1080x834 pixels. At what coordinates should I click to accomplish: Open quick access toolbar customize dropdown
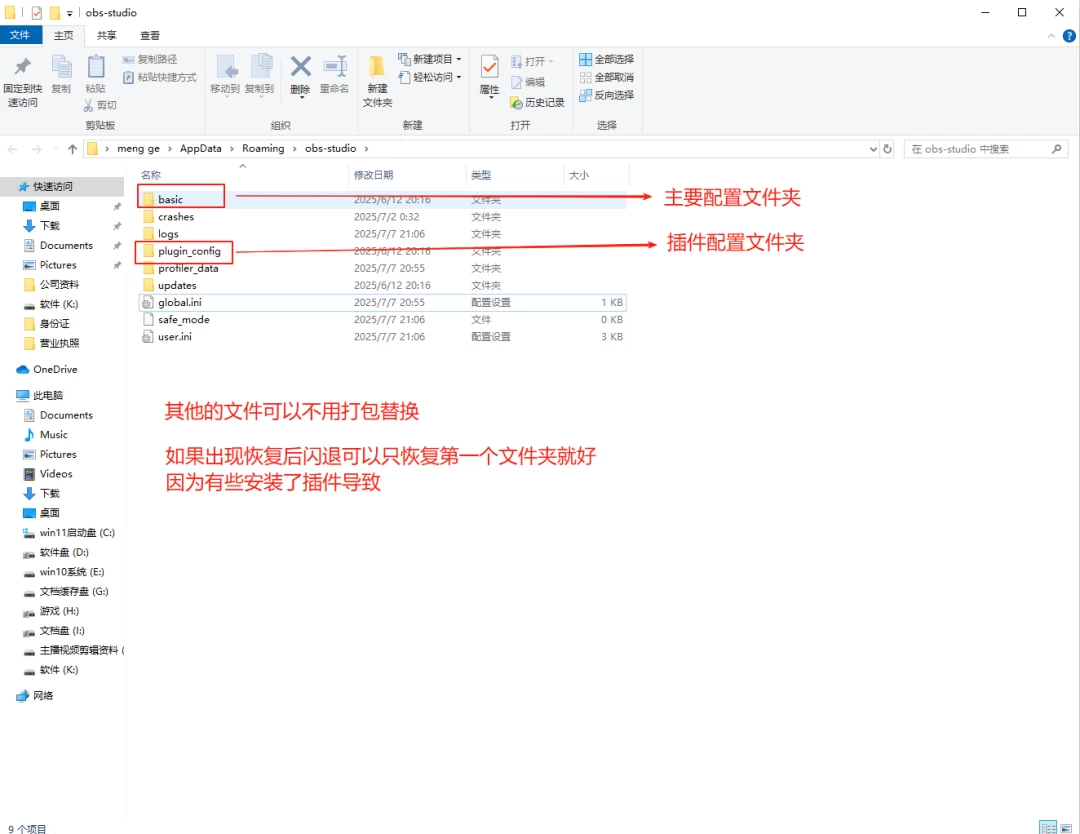70,13
